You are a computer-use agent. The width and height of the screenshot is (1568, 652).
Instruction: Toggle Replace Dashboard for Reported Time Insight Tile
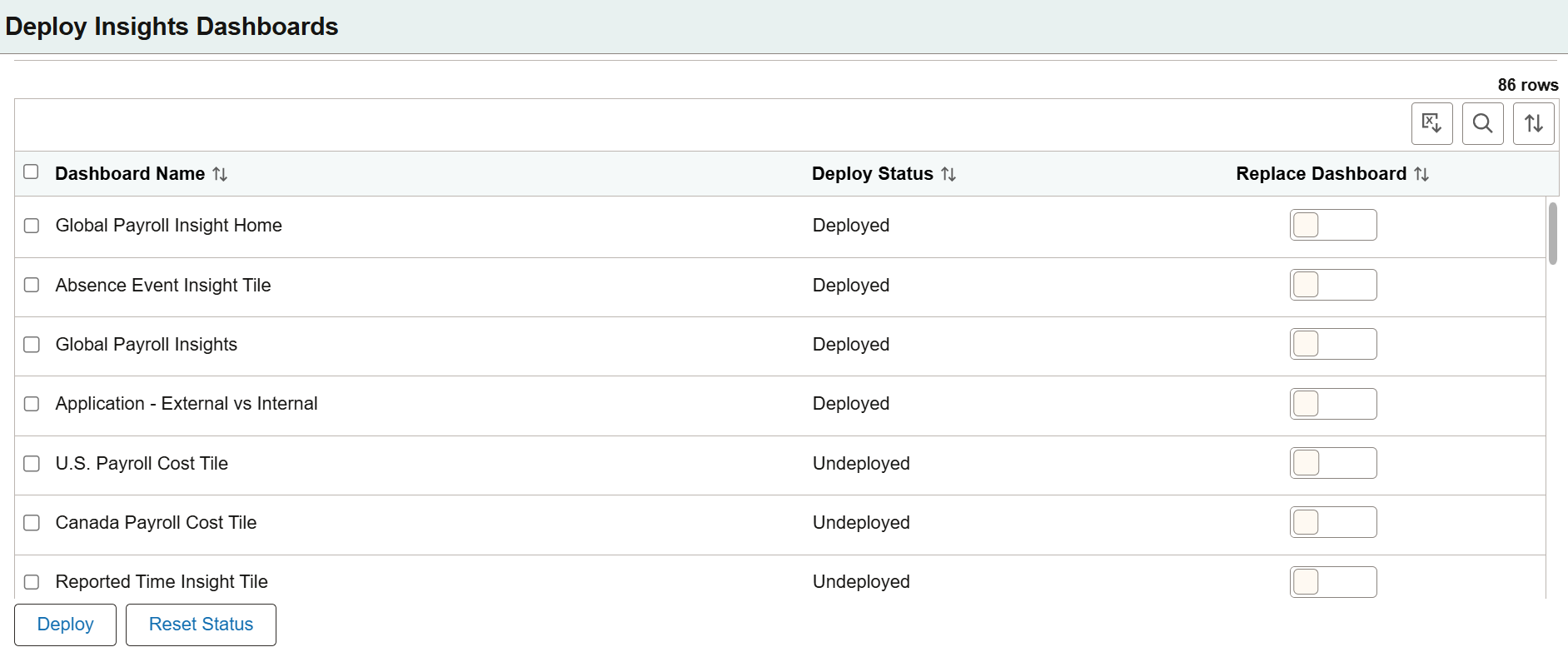1332,581
